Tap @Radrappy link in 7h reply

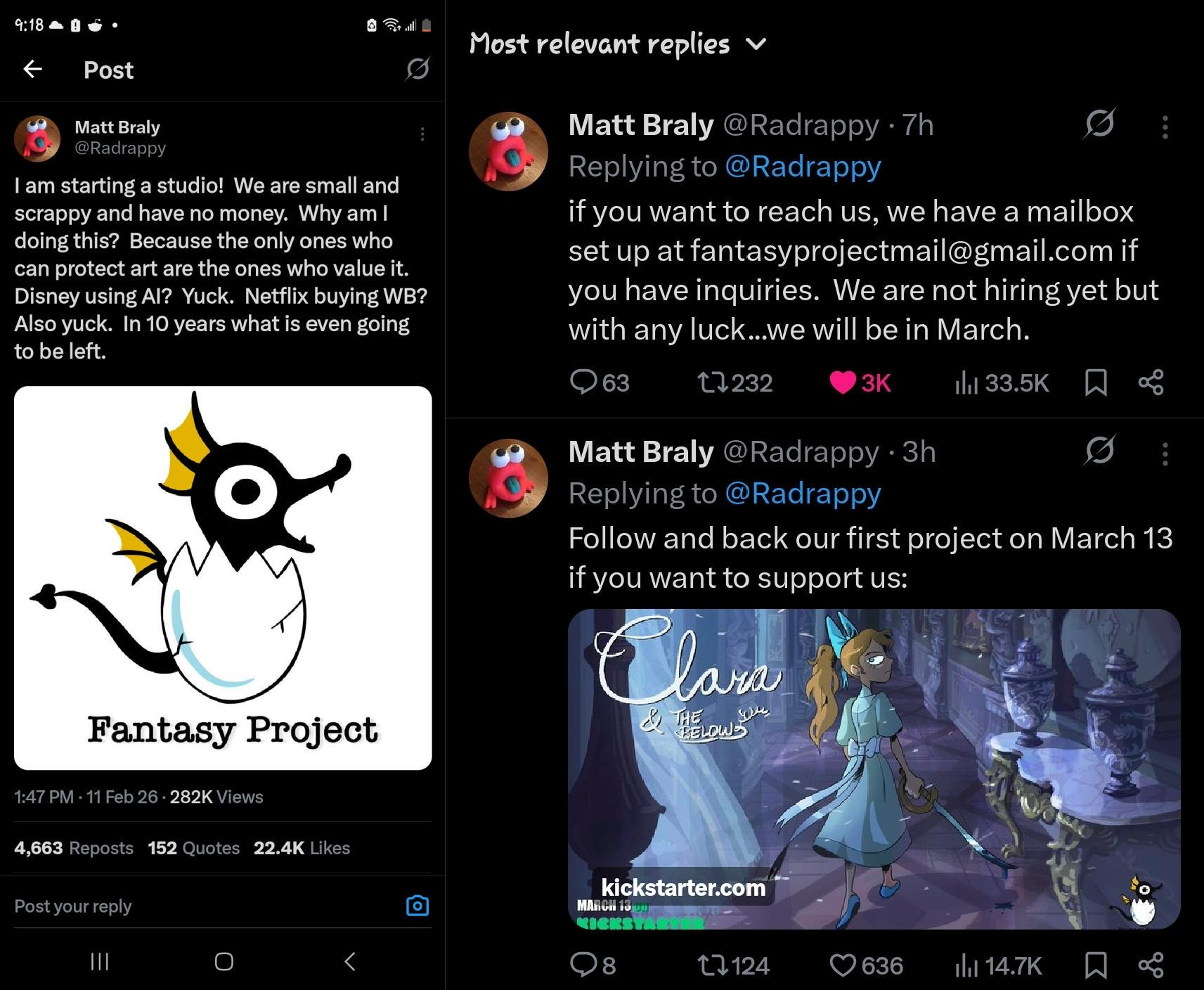[802, 167]
